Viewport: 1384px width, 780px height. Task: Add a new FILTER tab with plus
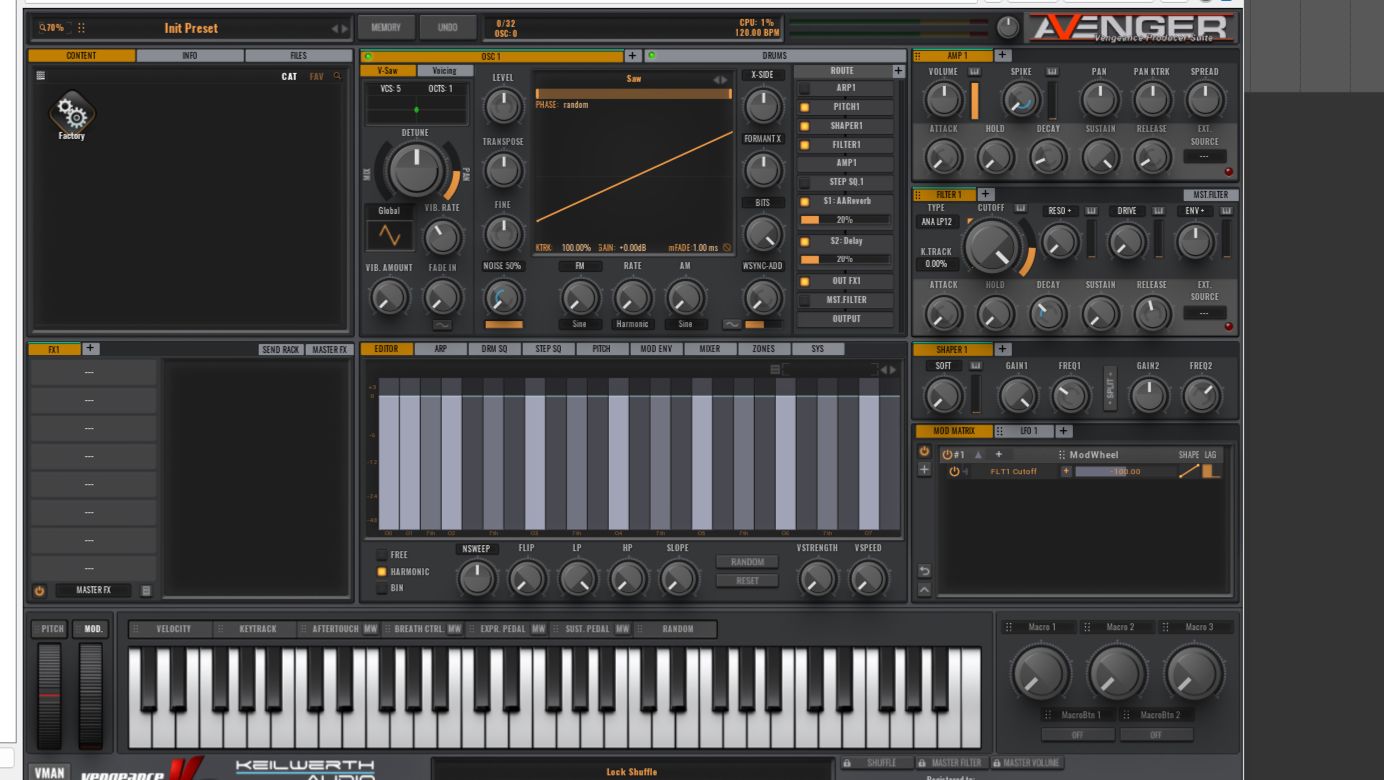[985, 194]
